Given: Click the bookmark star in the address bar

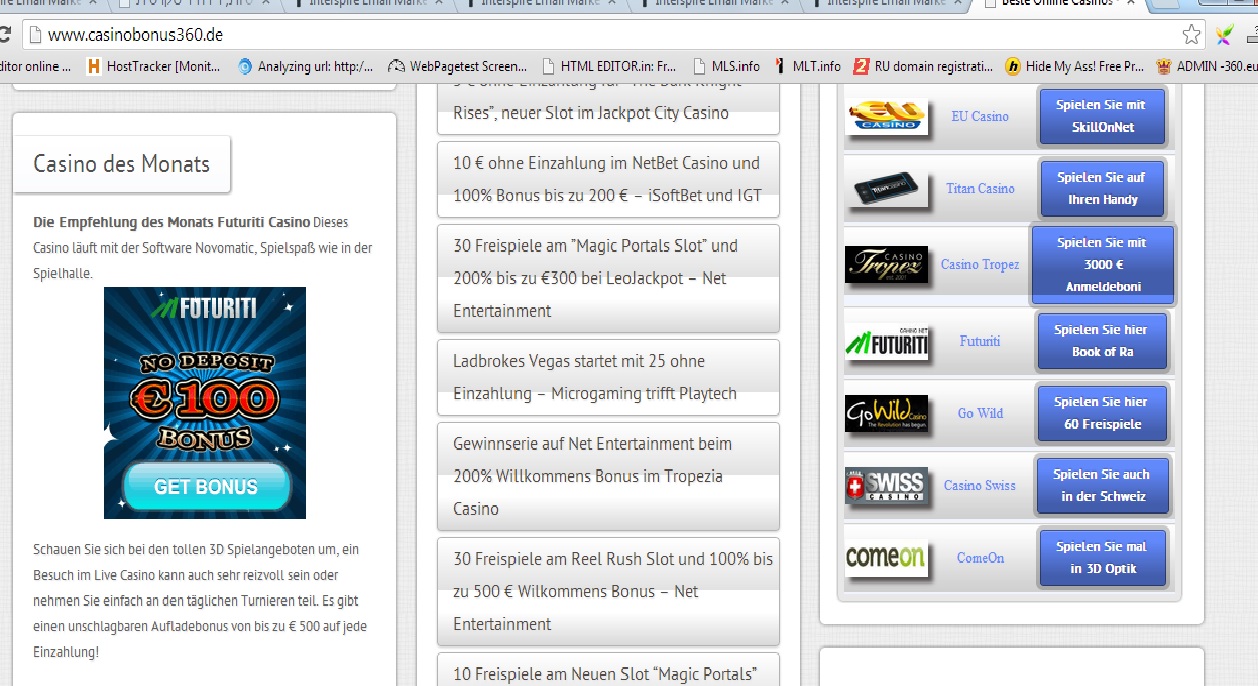Looking at the screenshot, I should [x=1191, y=35].
